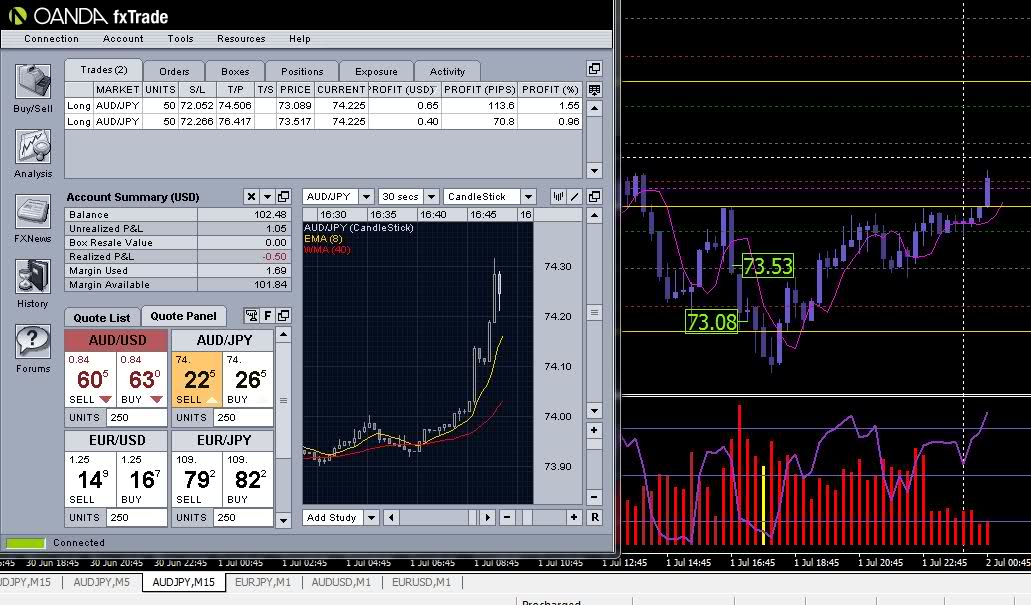Image resolution: width=1031 pixels, height=605 pixels.
Task: Select the Quote List tab
Action: pyautogui.click(x=102, y=318)
